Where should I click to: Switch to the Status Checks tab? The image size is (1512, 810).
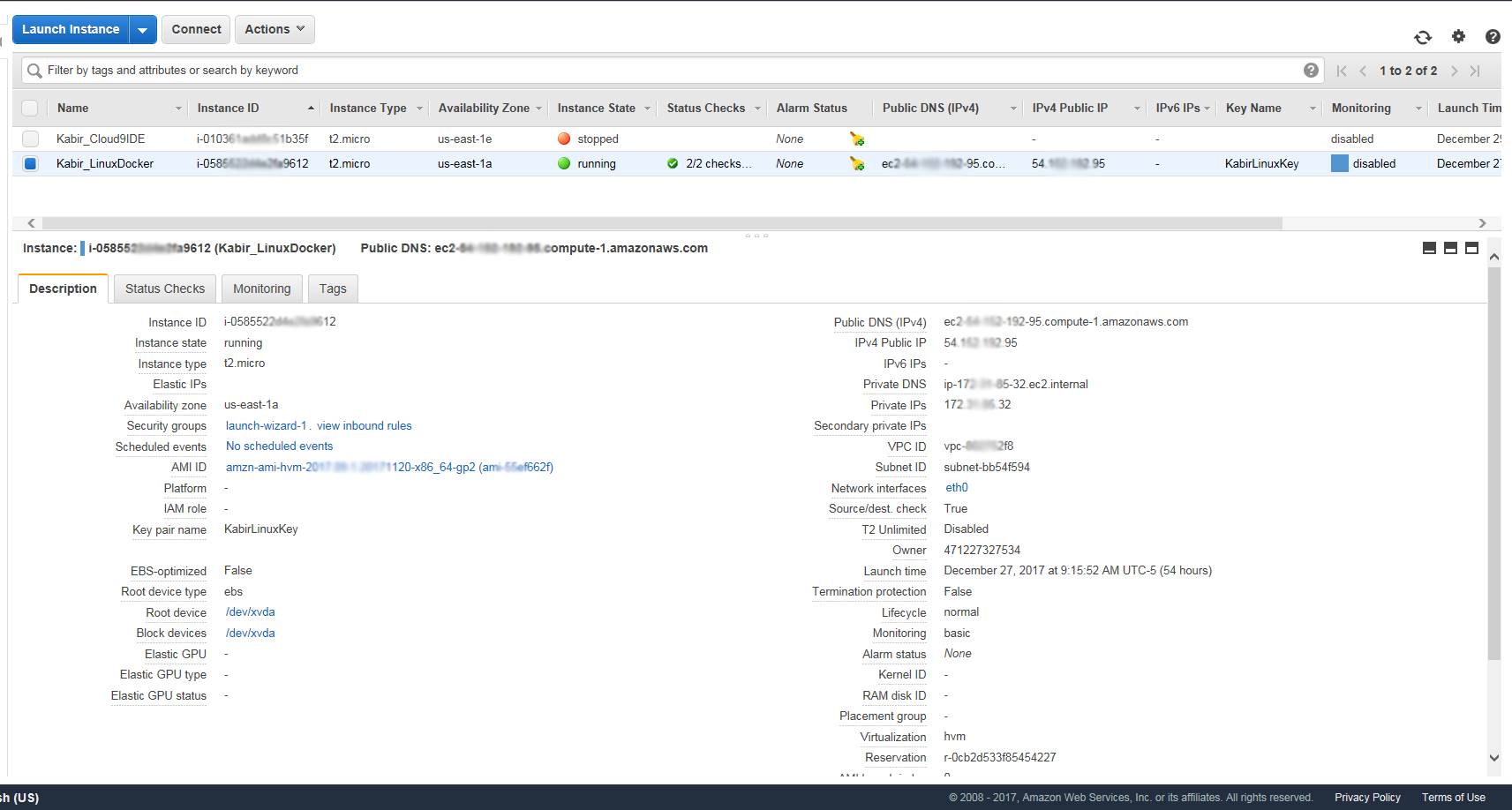(x=165, y=289)
